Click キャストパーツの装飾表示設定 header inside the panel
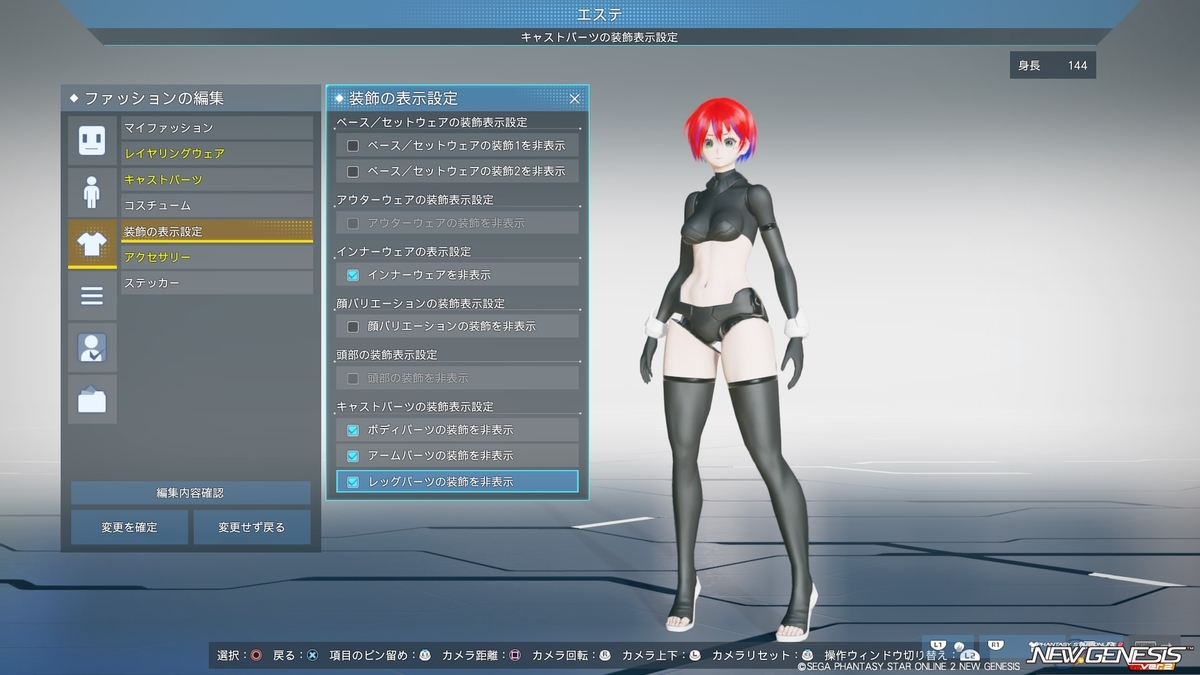 tap(415, 407)
